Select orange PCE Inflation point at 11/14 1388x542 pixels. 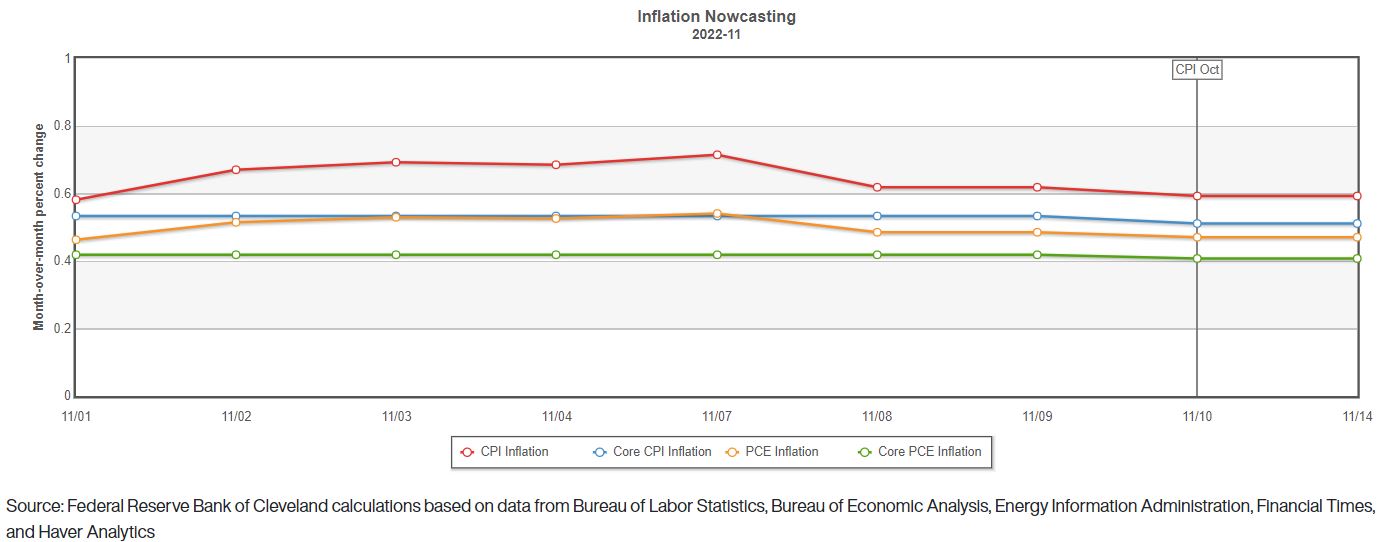point(1357,238)
